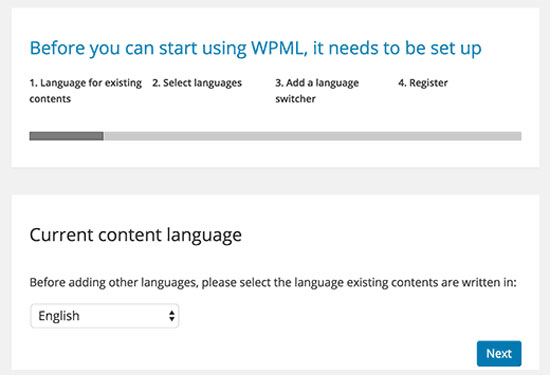Viewport: 550px width, 375px height.
Task: Click the 'Current content language' heading
Action: (x=136, y=235)
